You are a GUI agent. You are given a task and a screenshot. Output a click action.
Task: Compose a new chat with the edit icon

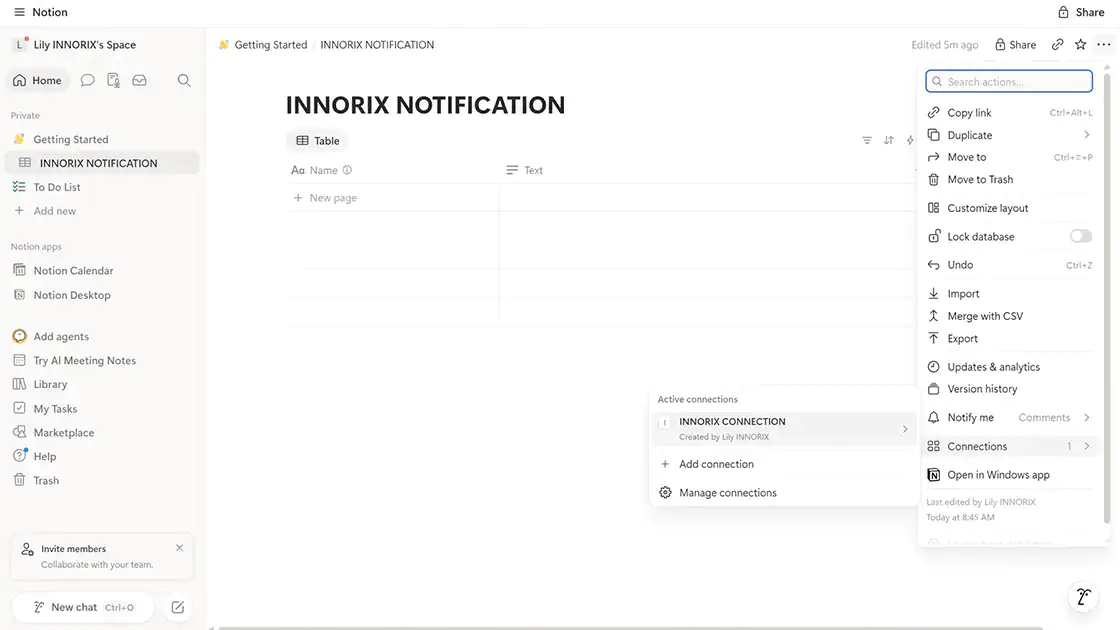178,607
